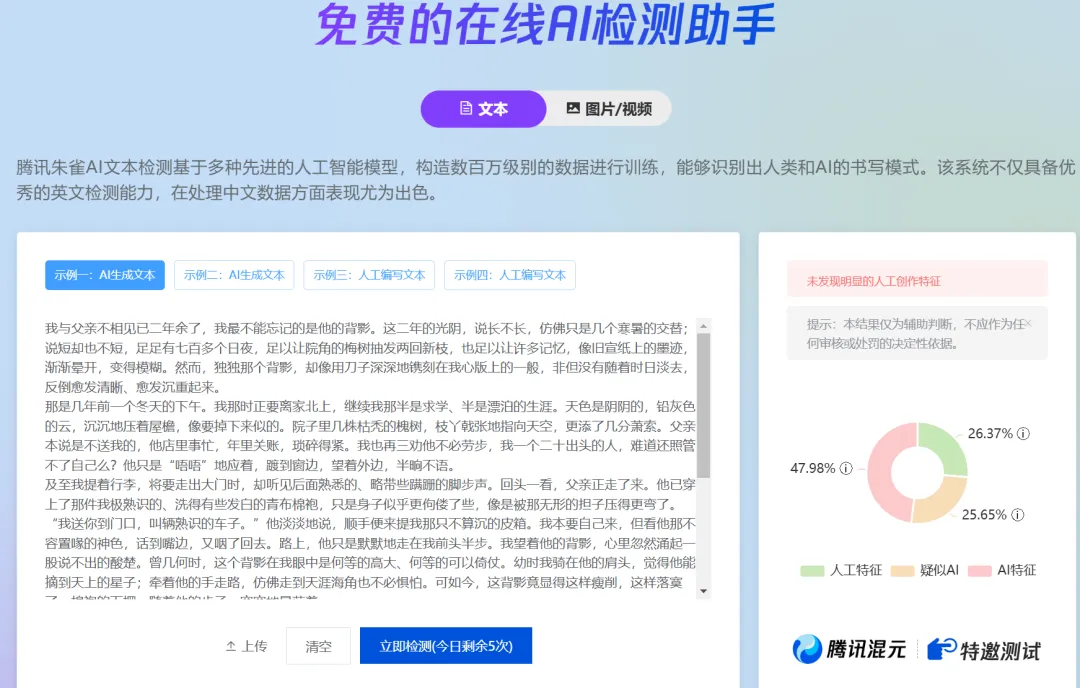Image resolution: width=1080 pixels, height=688 pixels.
Task: Open 示例二：AI生成文本 sample
Action: pyautogui.click(x=234, y=275)
